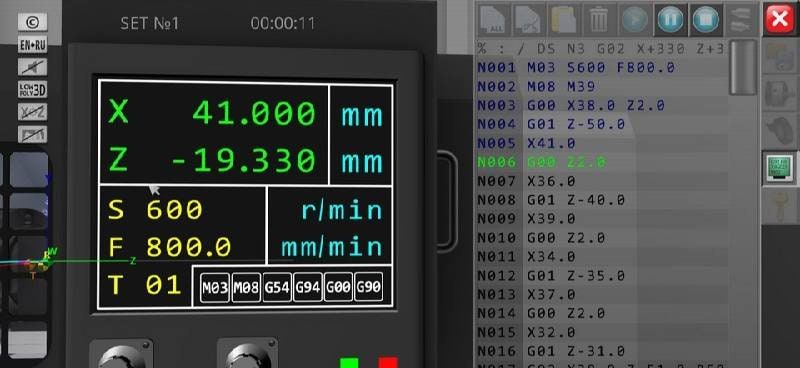Select program line N012 G01 Z-35.0

[x=602, y=276]
